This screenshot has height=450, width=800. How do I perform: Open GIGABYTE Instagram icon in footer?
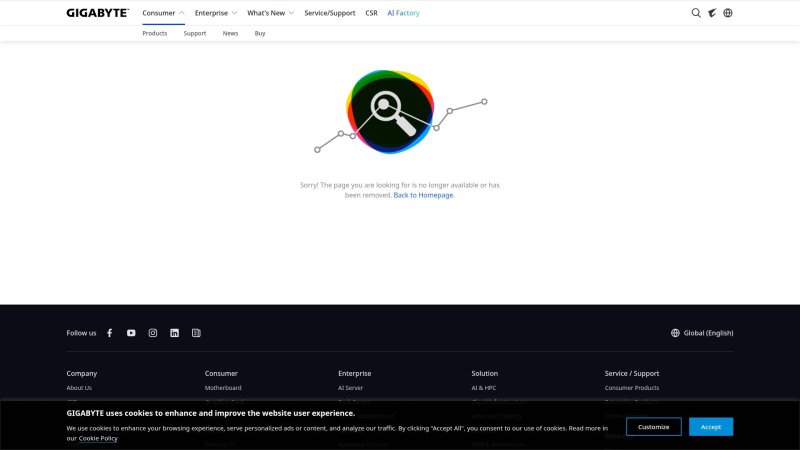[153, 333]
